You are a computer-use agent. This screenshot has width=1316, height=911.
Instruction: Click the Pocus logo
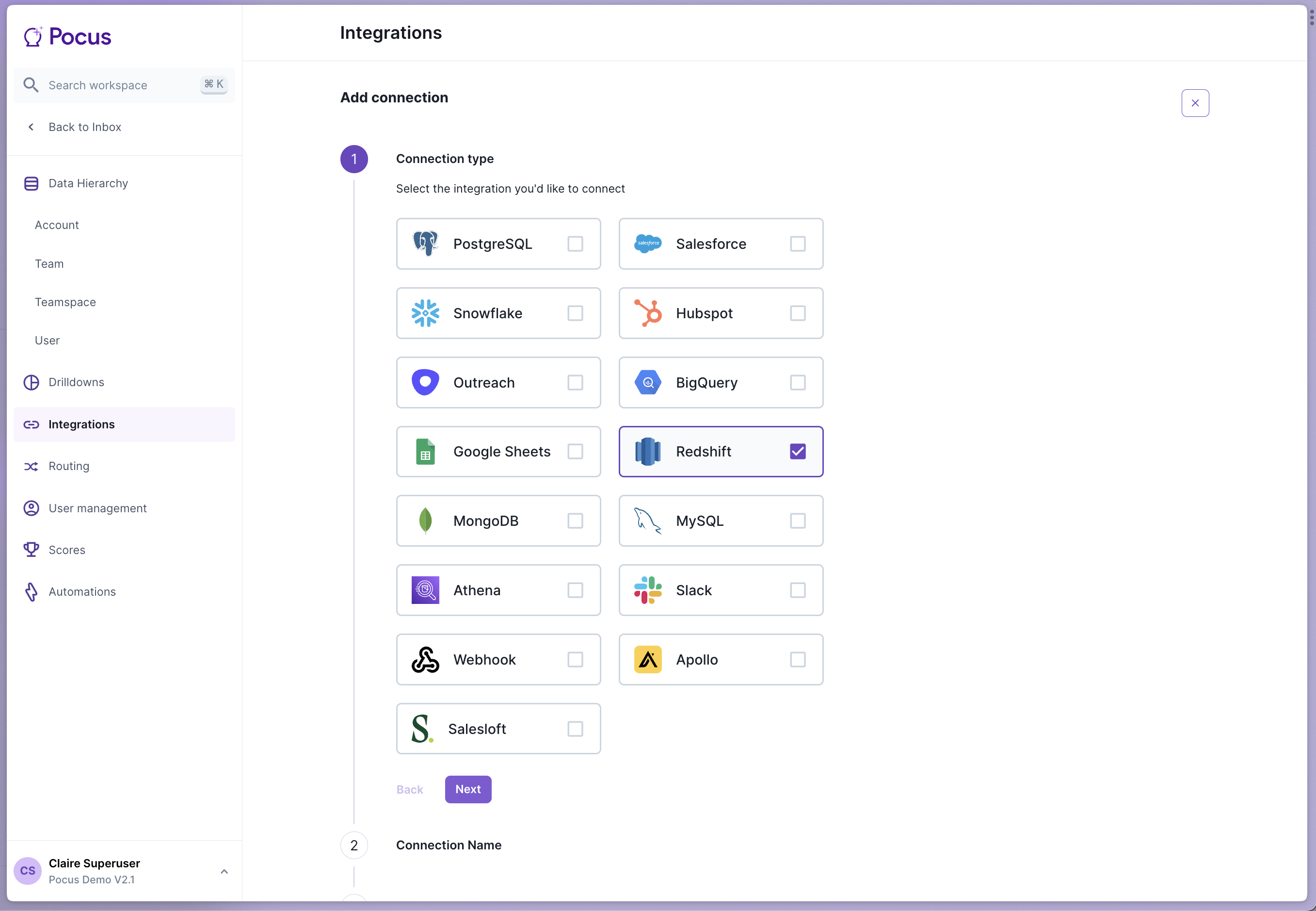point(67,36)
